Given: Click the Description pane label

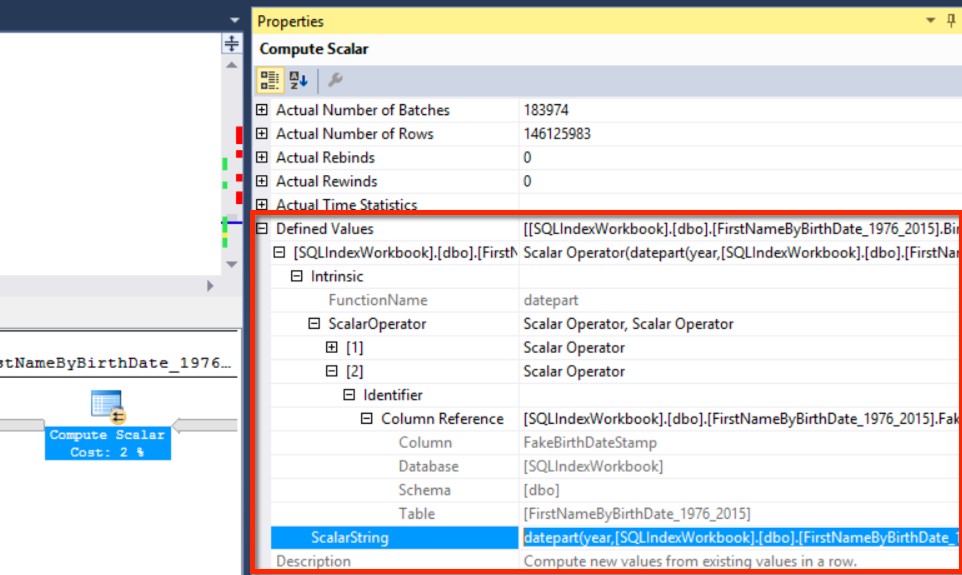Looking at the screenshot, I should point(314,561).
